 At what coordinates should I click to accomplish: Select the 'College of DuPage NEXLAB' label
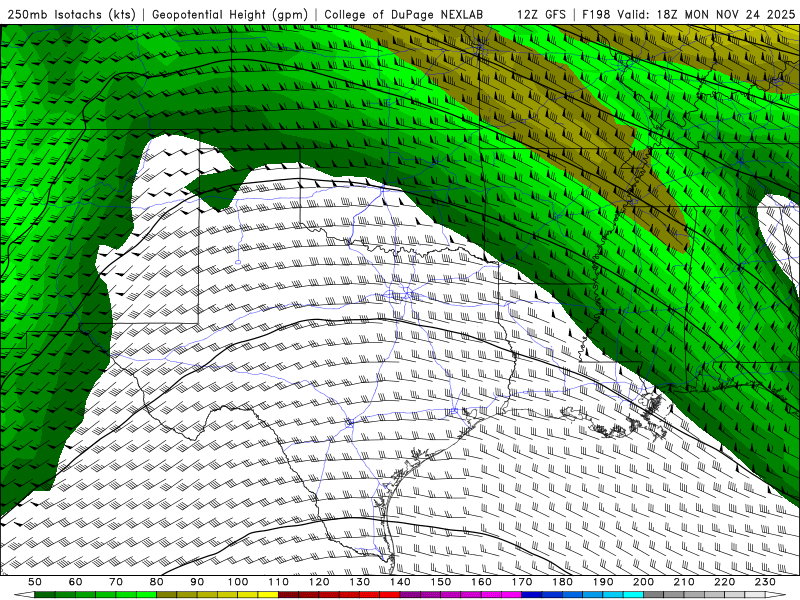(404, 14)
